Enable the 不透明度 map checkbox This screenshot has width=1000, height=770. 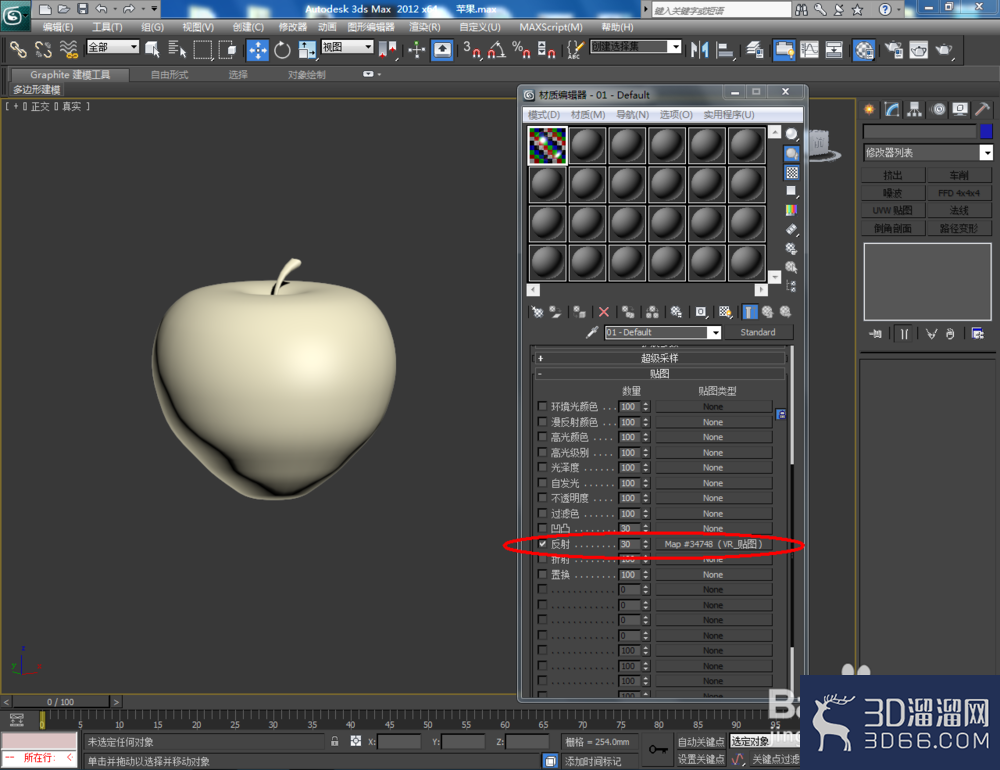coord(542,498)
